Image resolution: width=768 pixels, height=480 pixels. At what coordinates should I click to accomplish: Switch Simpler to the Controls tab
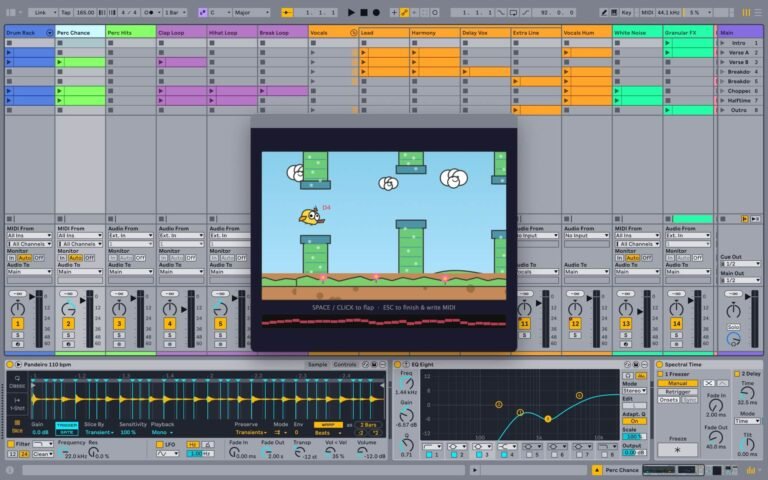pos(345,365)
